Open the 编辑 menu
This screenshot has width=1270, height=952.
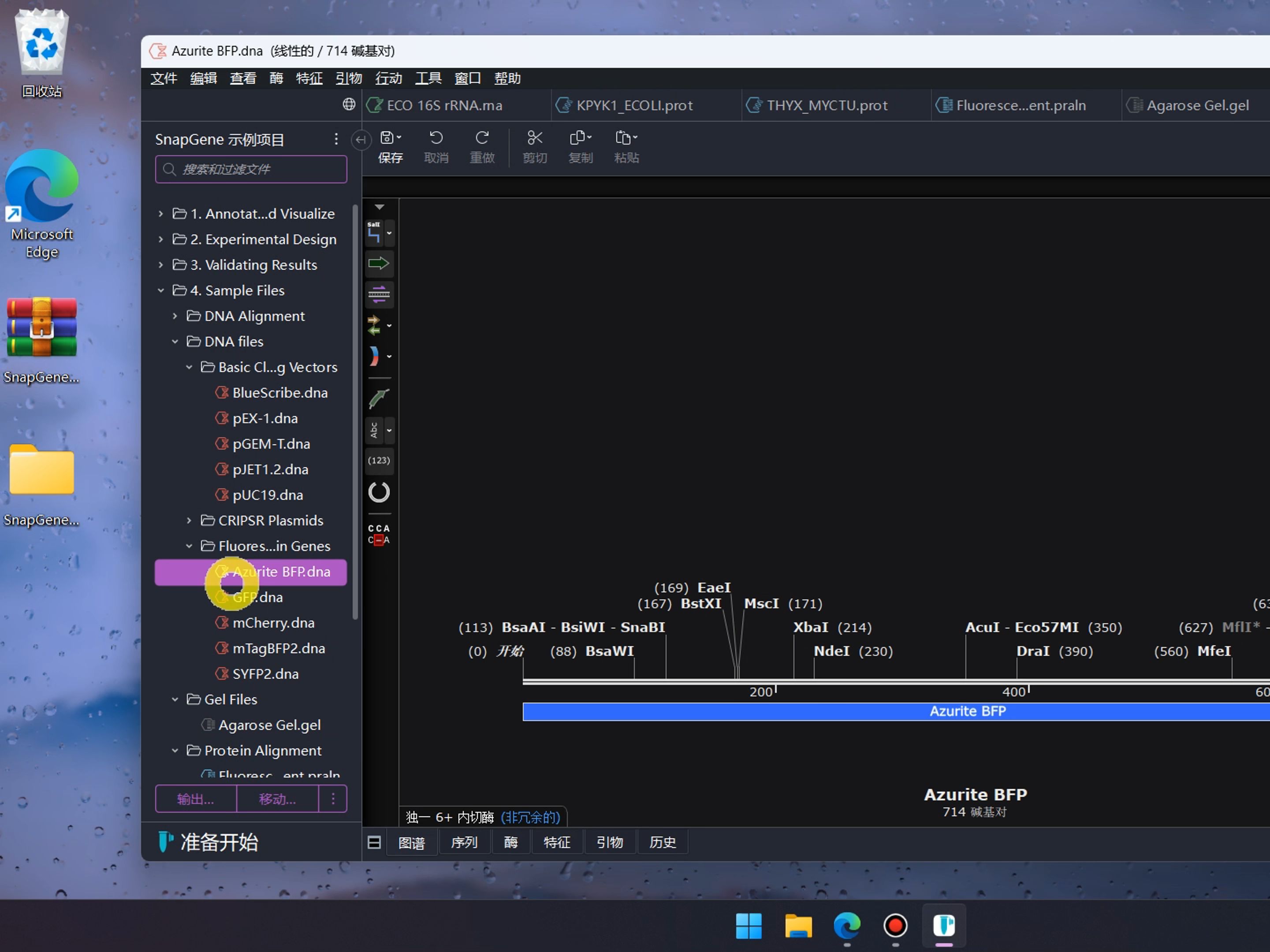(x=203, y=78)
